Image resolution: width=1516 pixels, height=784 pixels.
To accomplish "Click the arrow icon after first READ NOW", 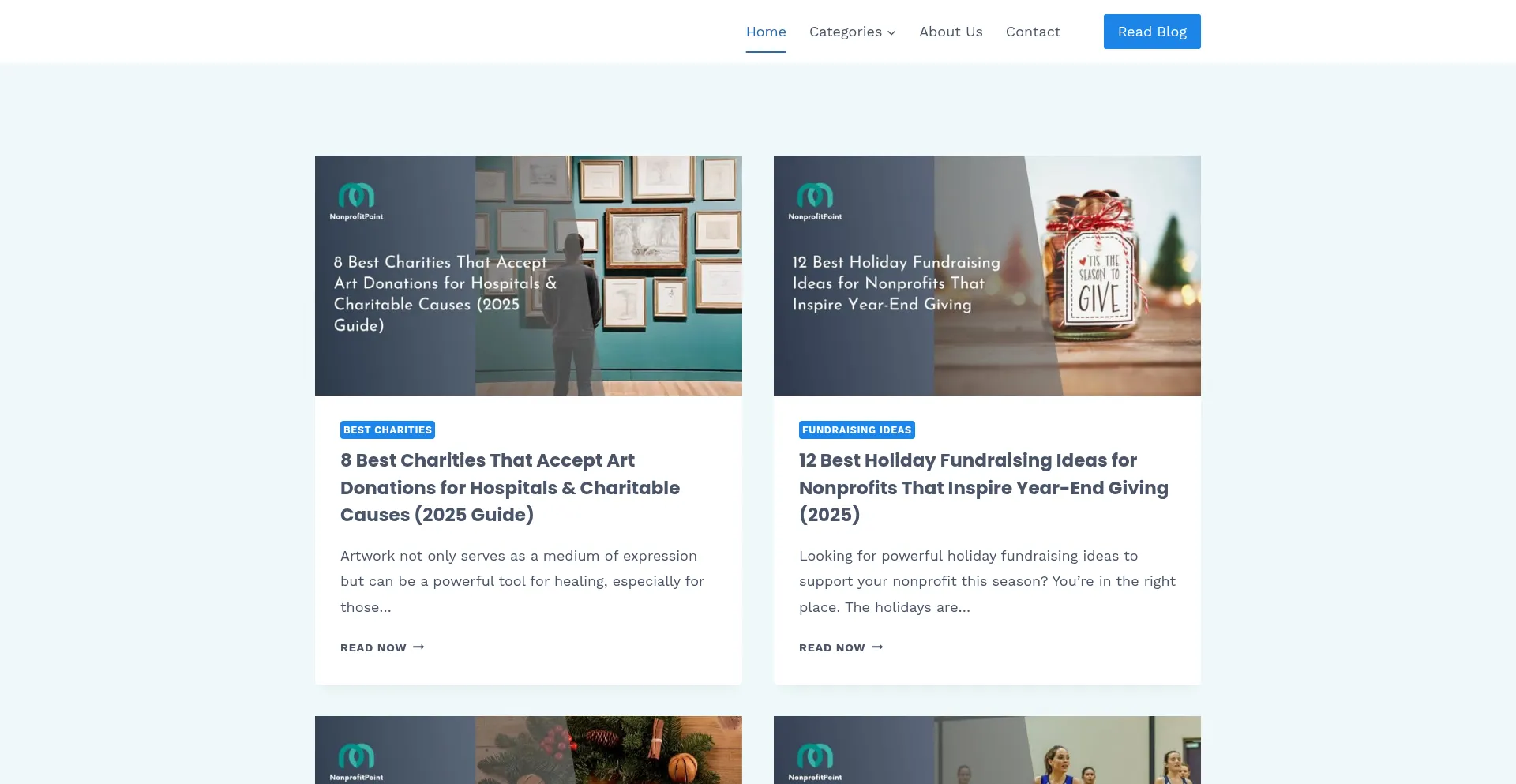I will (x=418, y=647).
